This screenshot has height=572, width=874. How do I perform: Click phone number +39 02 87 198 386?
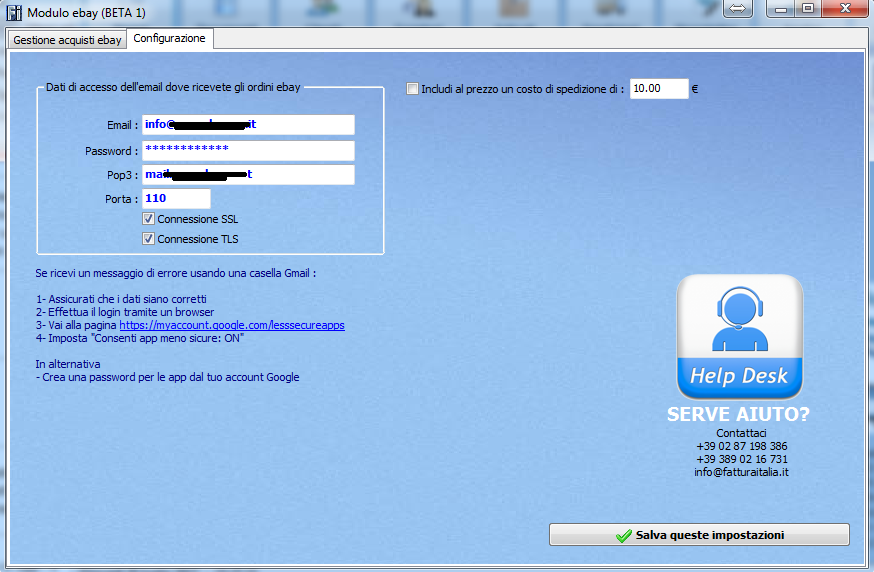click(x=741, y=446)
